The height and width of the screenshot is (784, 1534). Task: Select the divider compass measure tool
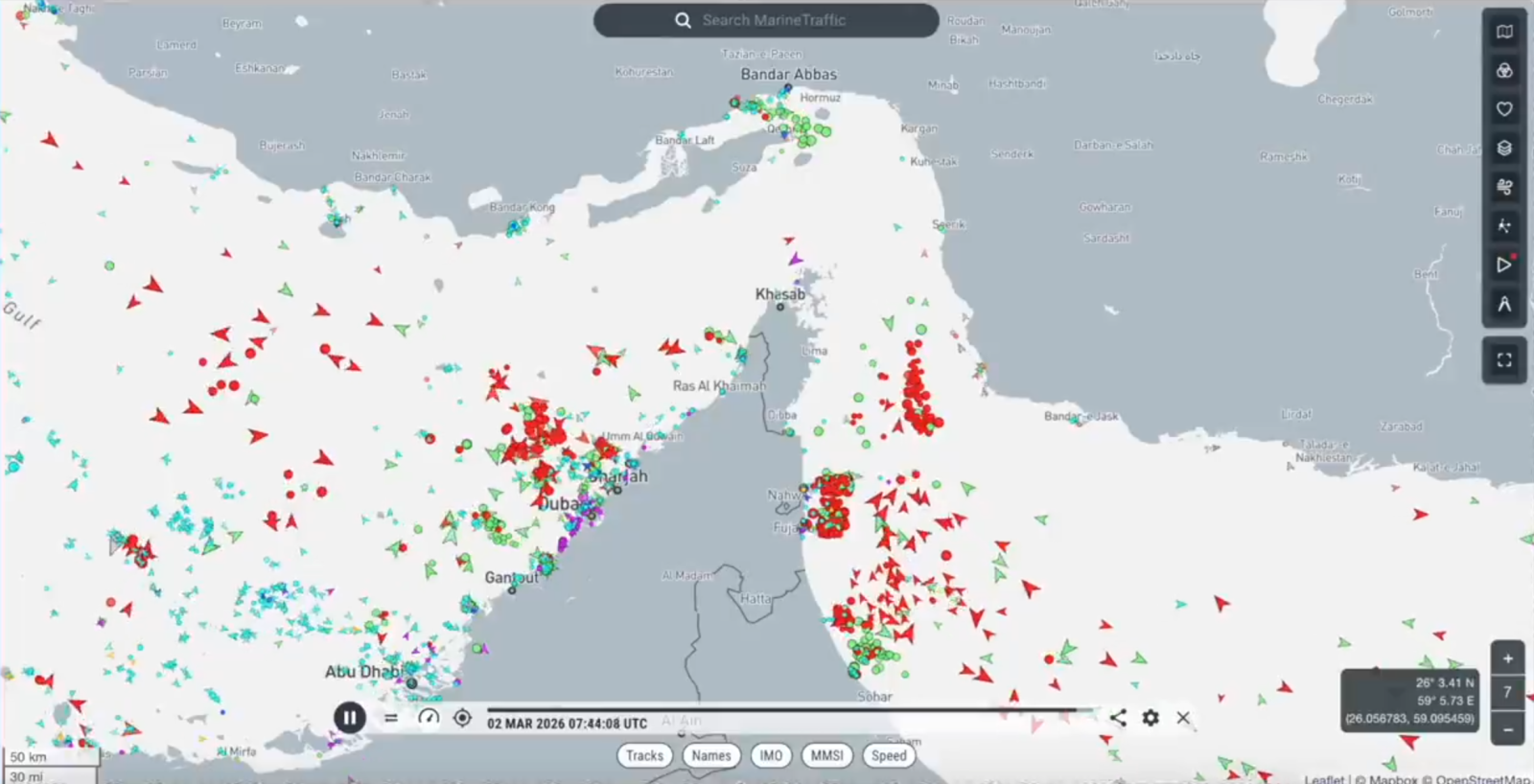point(1504,304)
